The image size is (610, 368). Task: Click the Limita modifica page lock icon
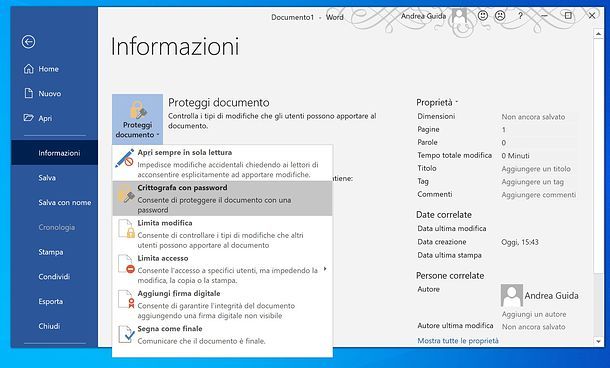126,229
